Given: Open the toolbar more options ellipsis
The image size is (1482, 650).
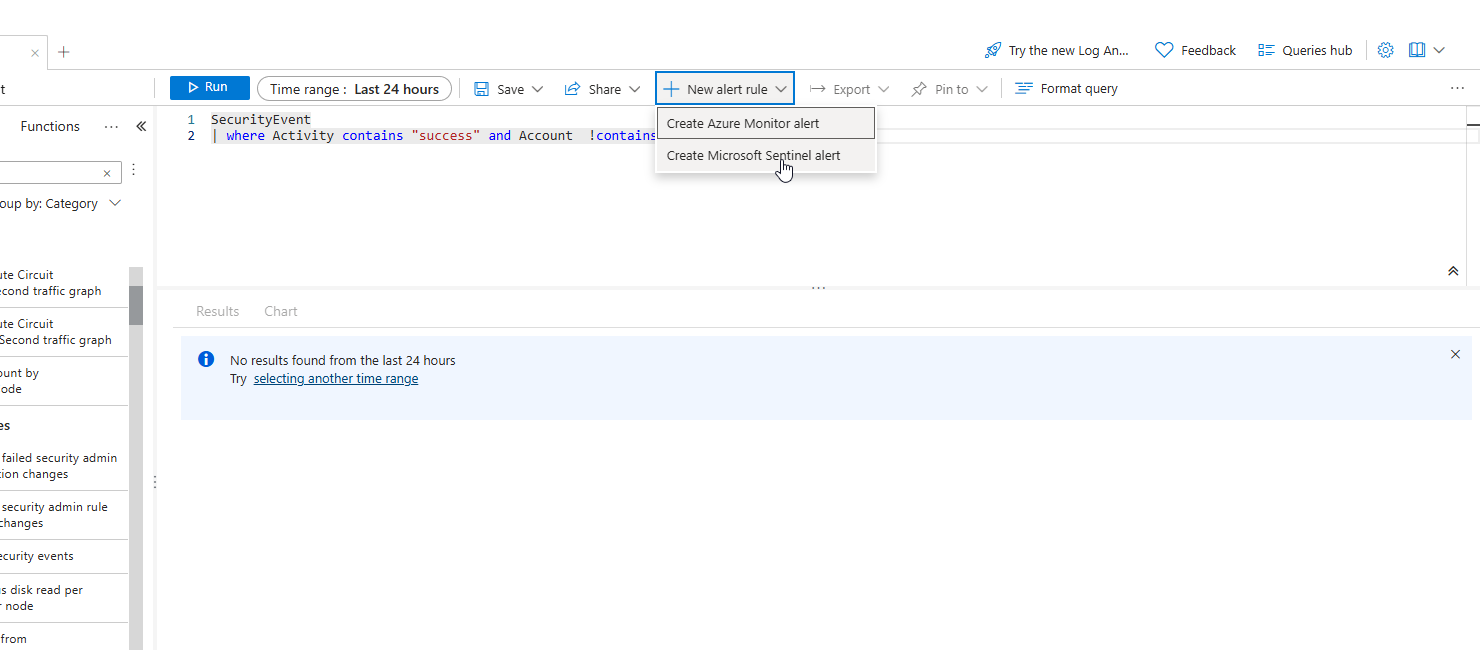Looking at the screenshot, I should click(1457, 89).
